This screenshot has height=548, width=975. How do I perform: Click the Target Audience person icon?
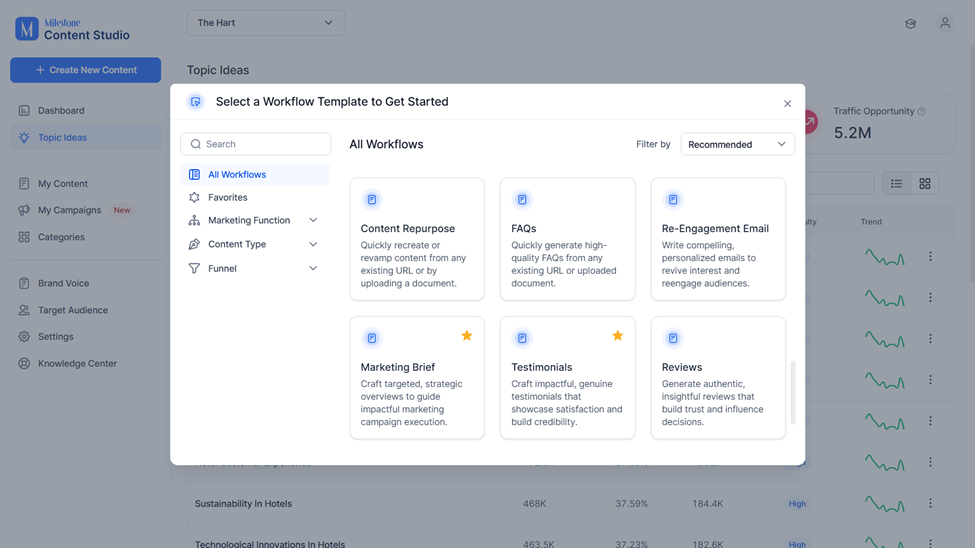[24, 310]
